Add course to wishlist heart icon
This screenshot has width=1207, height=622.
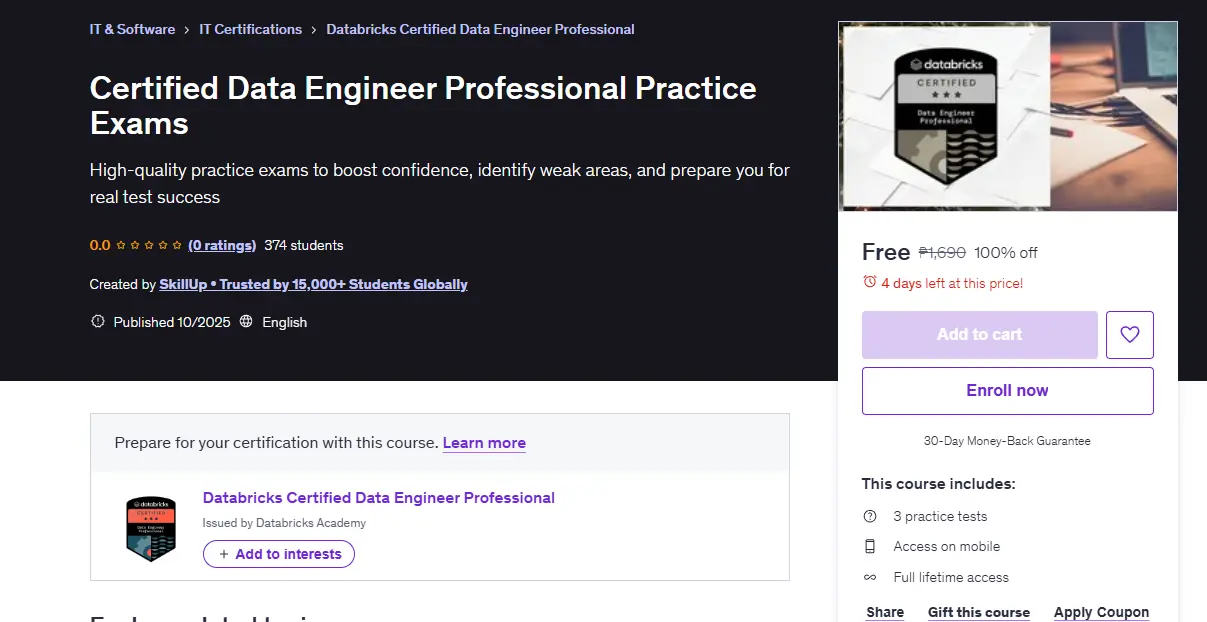[1130, 335]
